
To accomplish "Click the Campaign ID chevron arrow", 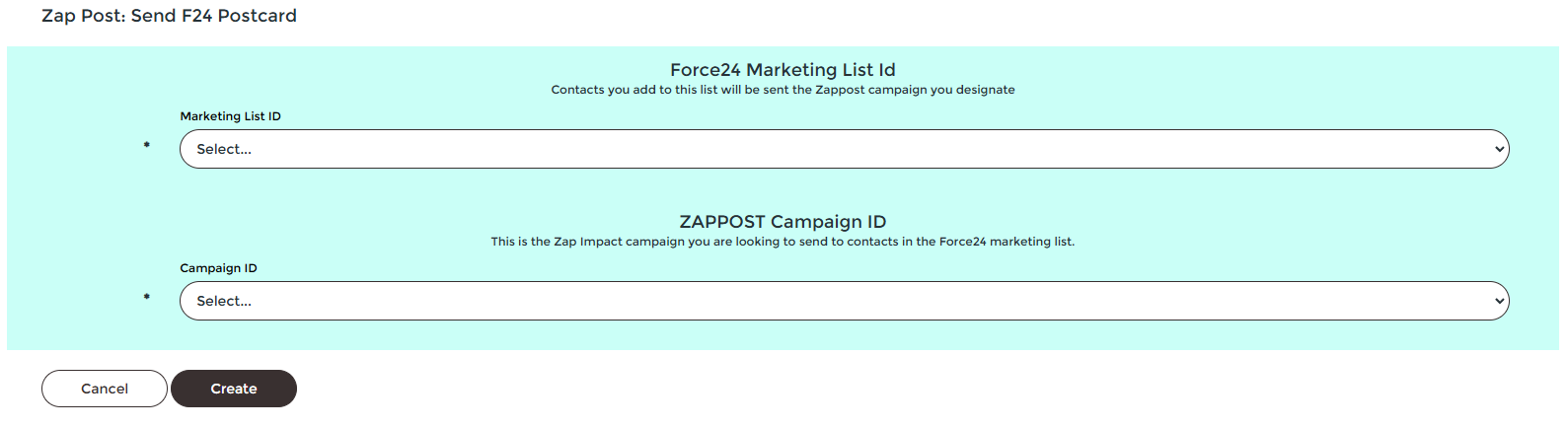I will pos(1499,302).
